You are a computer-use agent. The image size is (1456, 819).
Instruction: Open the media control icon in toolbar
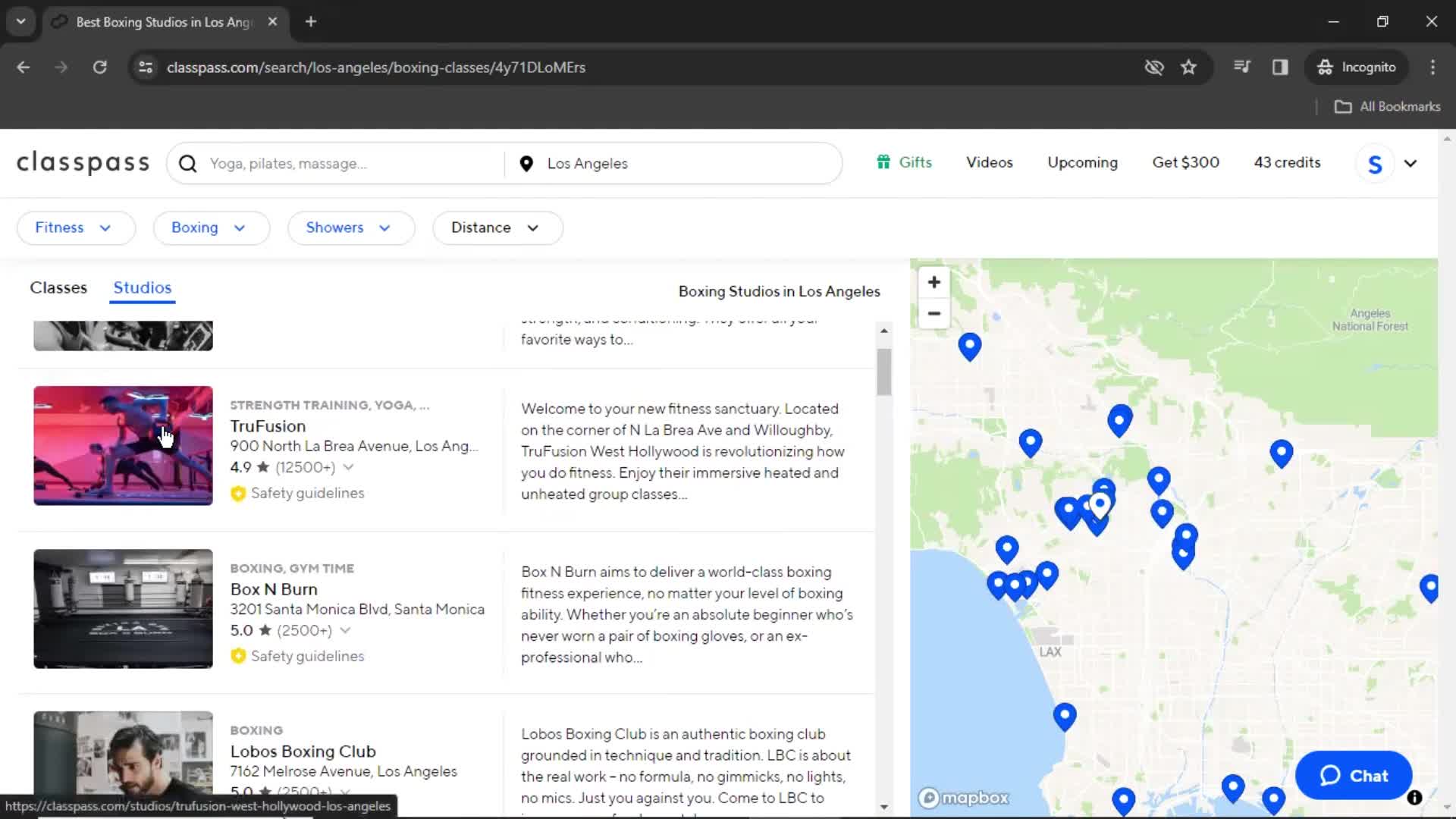pyautogui.click(x=1241, y=67)
